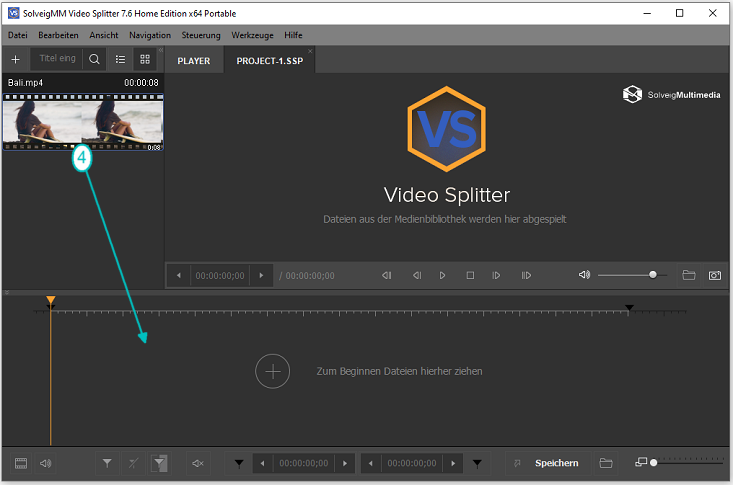The image size is (733, 485).
Task: Jump to previous keyframe in player
Action: (387, 275)
